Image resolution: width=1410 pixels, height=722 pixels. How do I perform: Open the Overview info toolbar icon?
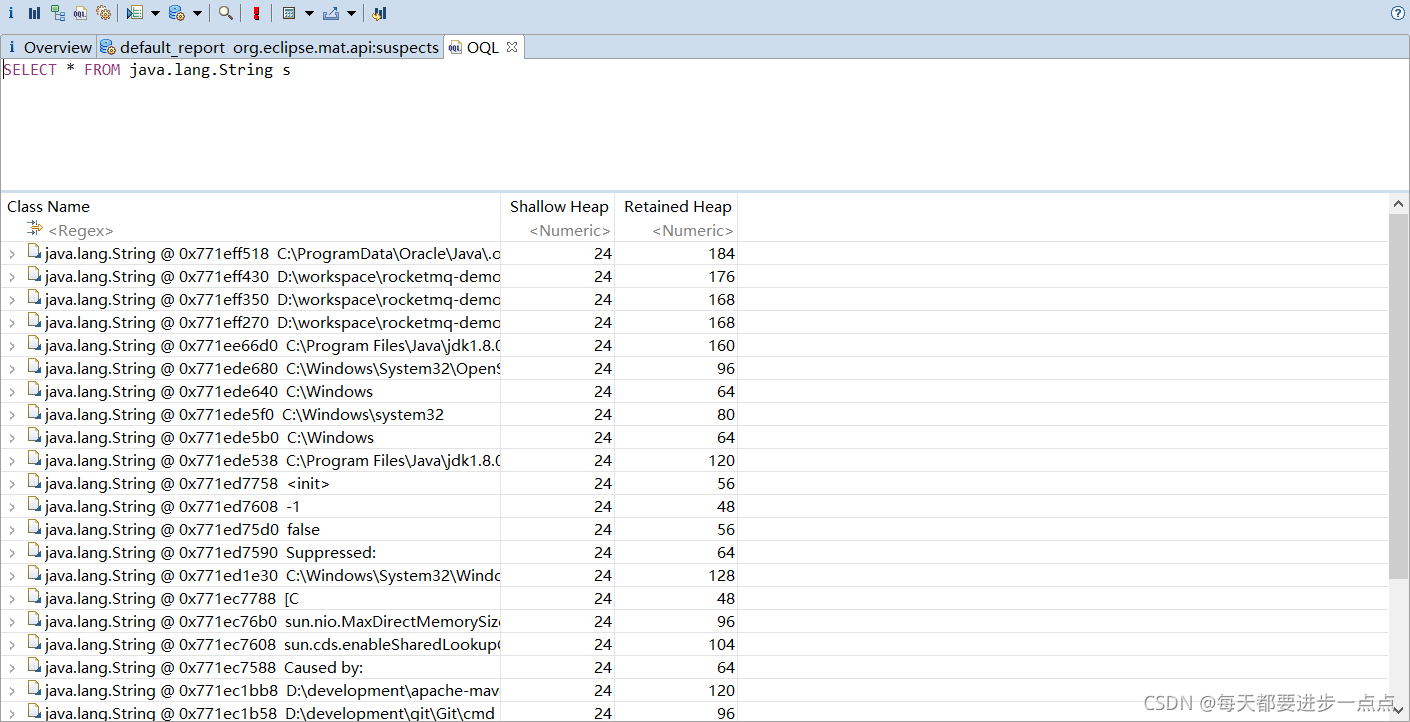[x=11, y=13]
